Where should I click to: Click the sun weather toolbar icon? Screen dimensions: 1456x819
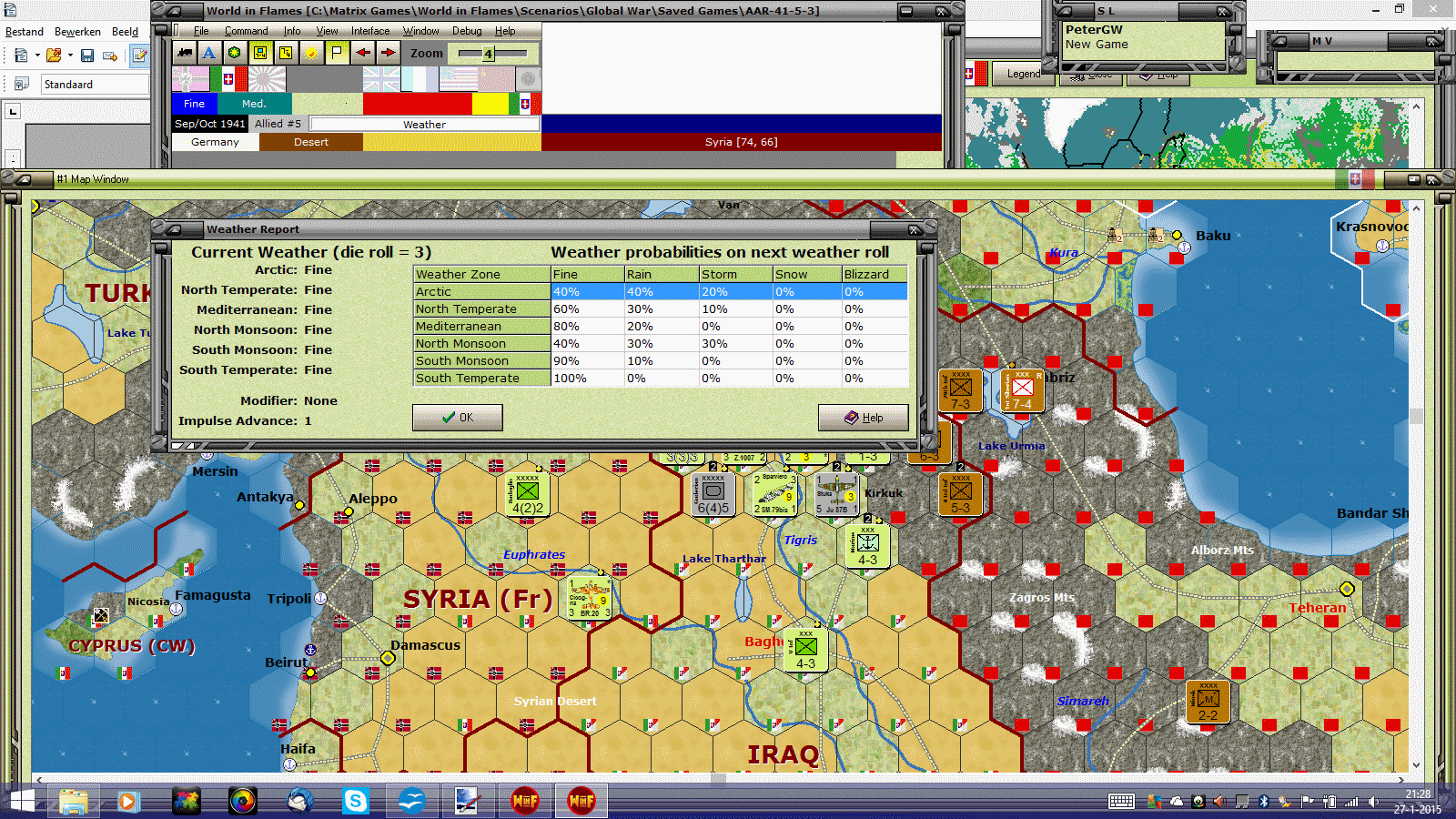311,53
